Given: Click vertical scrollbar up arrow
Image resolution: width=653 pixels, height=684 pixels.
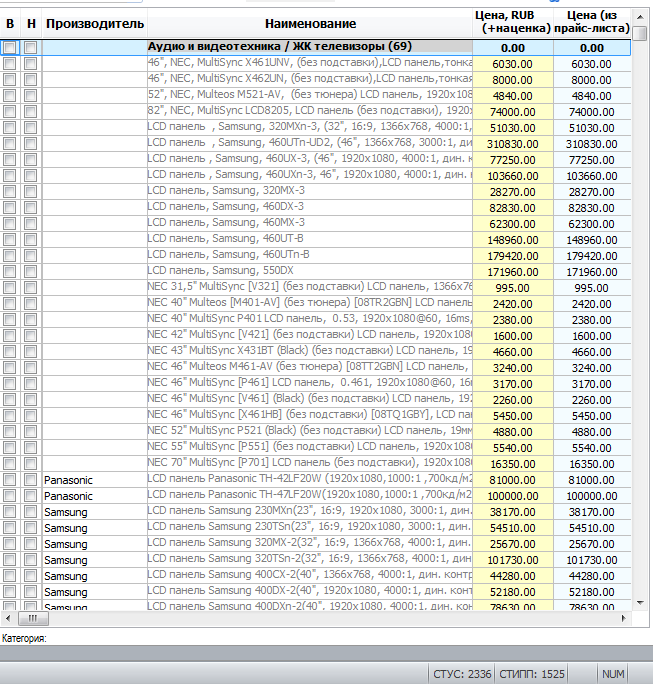Looking at the screenshot, I should [x=640, y=17].
